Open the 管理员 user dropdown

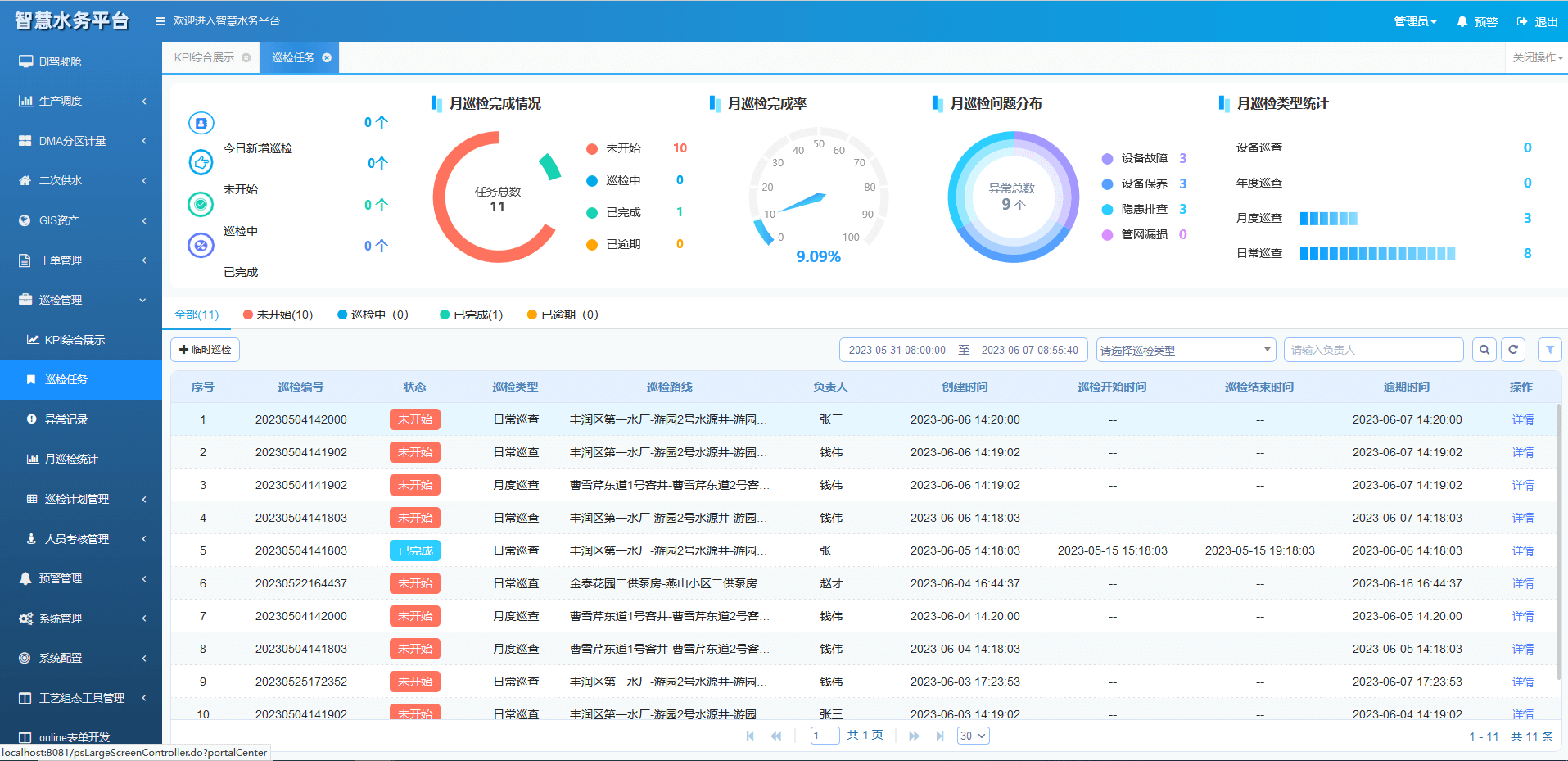pyautogui.click(x=1415, y=22)
